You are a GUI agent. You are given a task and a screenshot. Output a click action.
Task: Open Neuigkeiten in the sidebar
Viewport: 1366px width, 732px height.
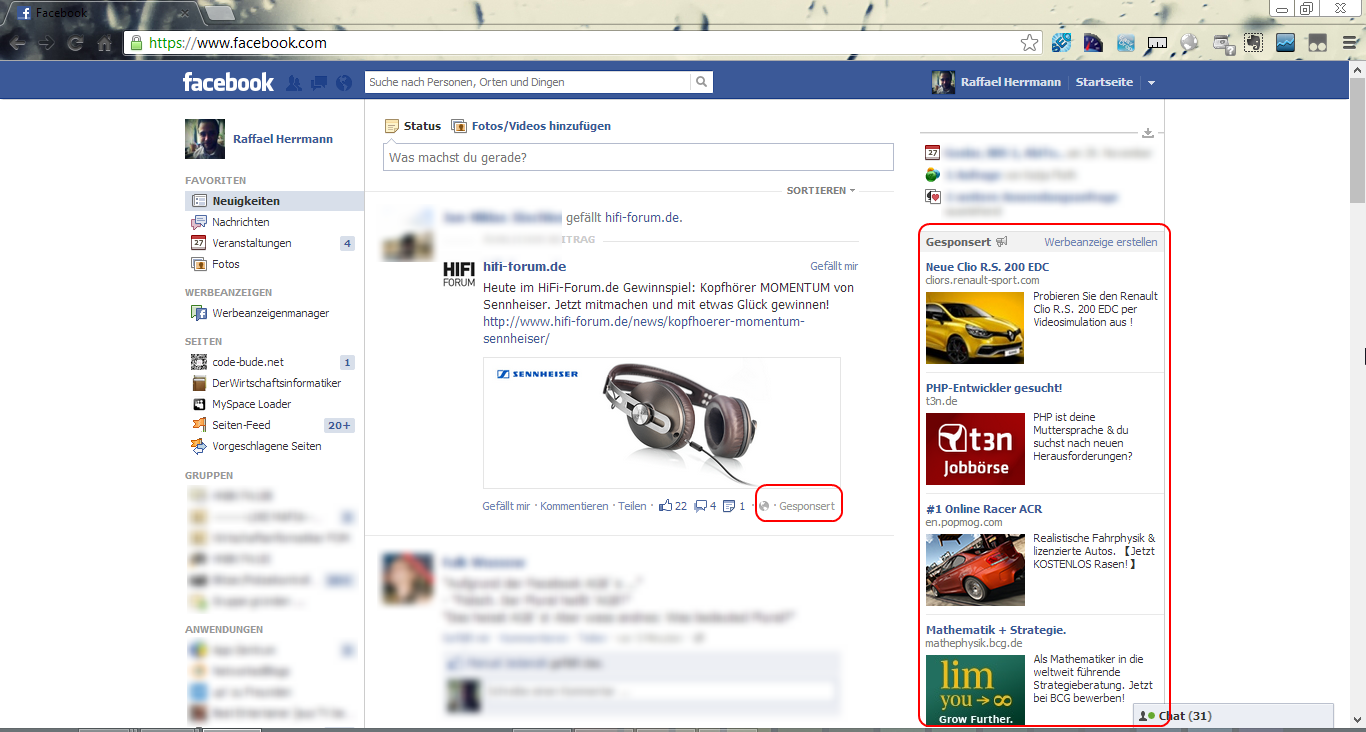click(274, 201)
